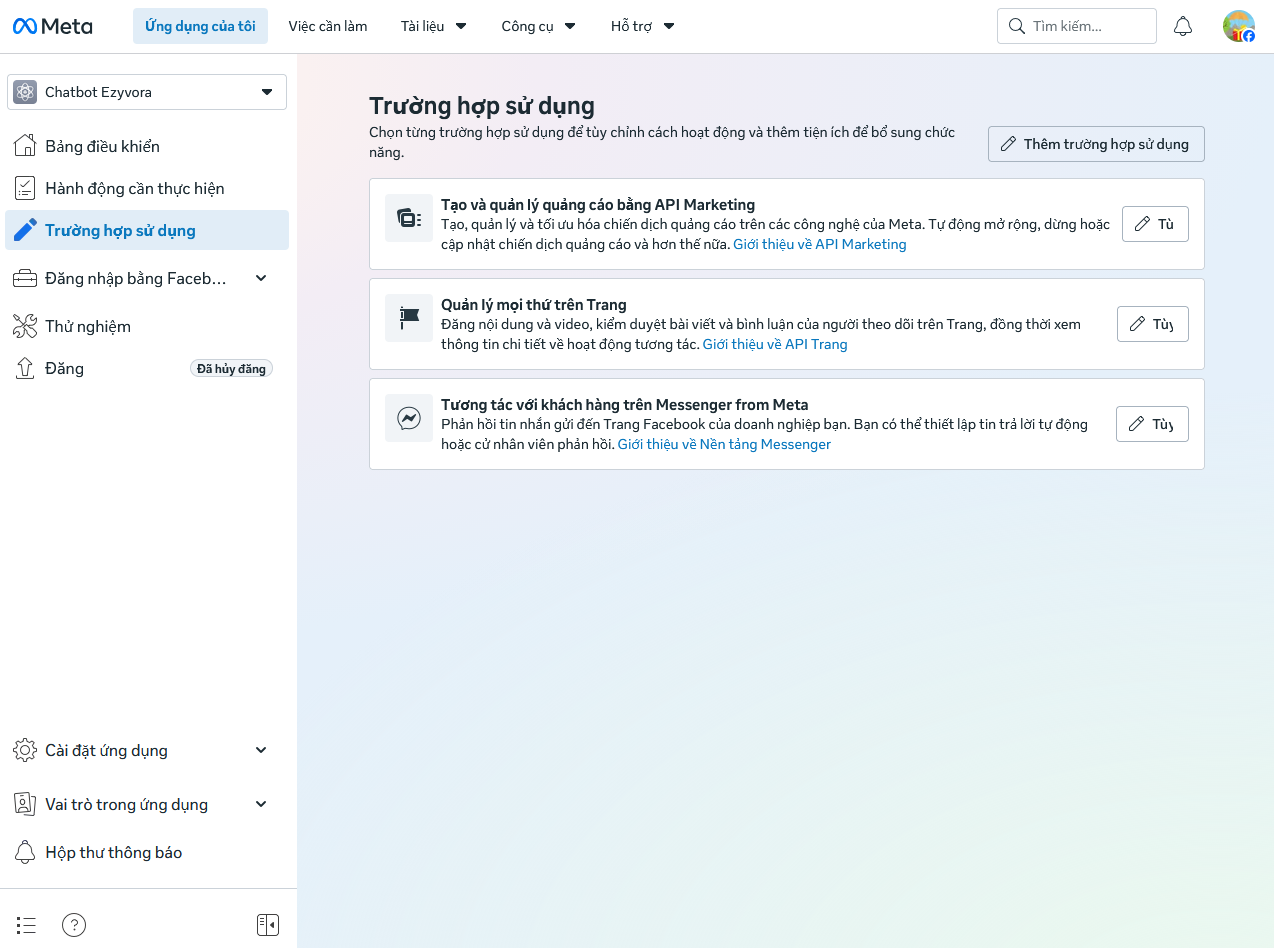The width and height of the screenshot is (1274, 948).
Task: Select Trường hợp sử dụng in sidebar
Action: (147, 230)
